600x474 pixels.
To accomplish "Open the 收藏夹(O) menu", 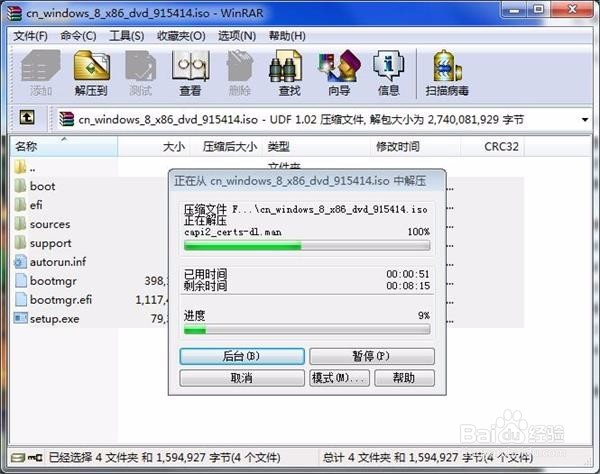I will [x=181, y=36].
